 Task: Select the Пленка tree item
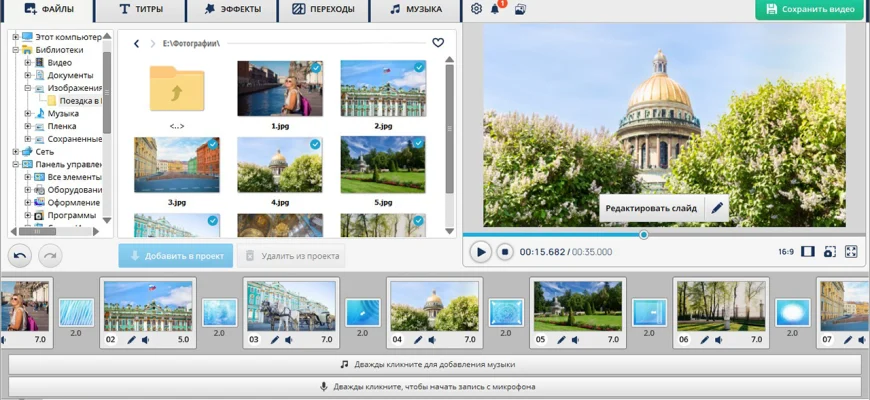pos(62,126)
